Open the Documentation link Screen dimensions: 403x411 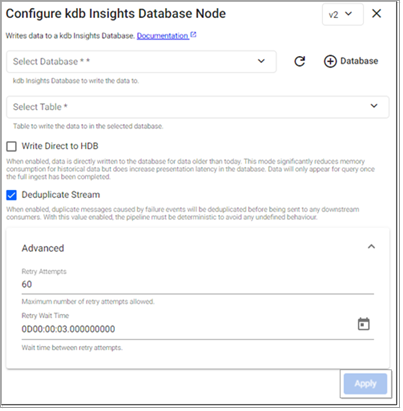pos(163,36)
